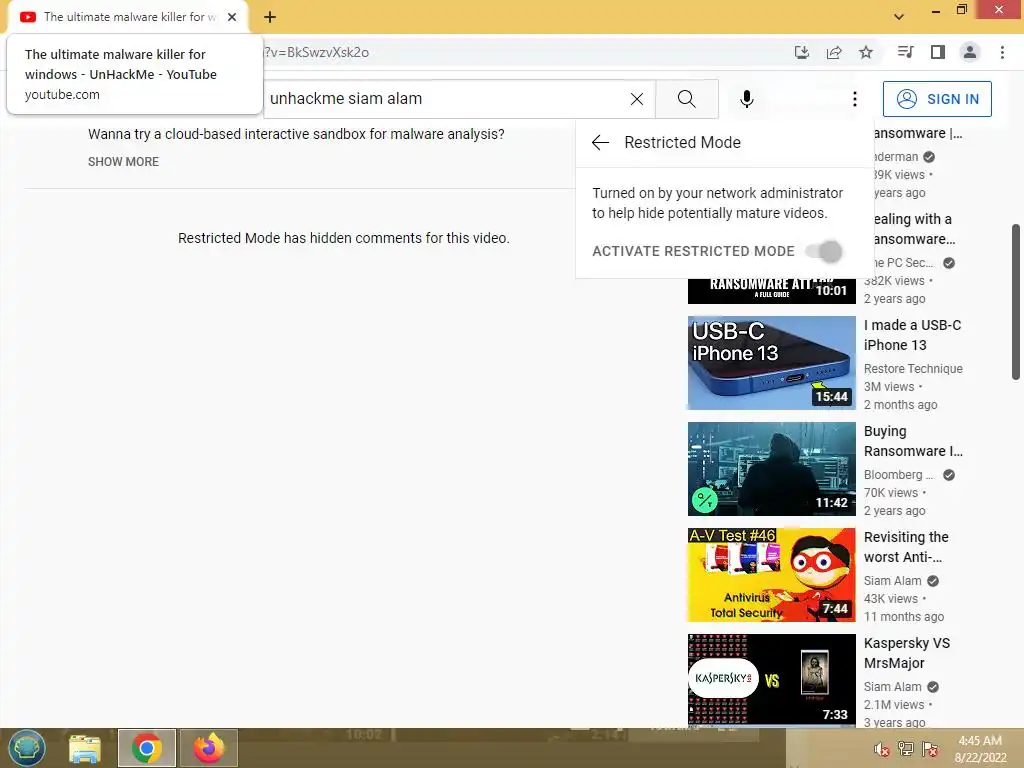Click 'Wanna try a cloud-based interactive sandbox' text
The width and height of the screenshot is (1024, 768).
296,134
